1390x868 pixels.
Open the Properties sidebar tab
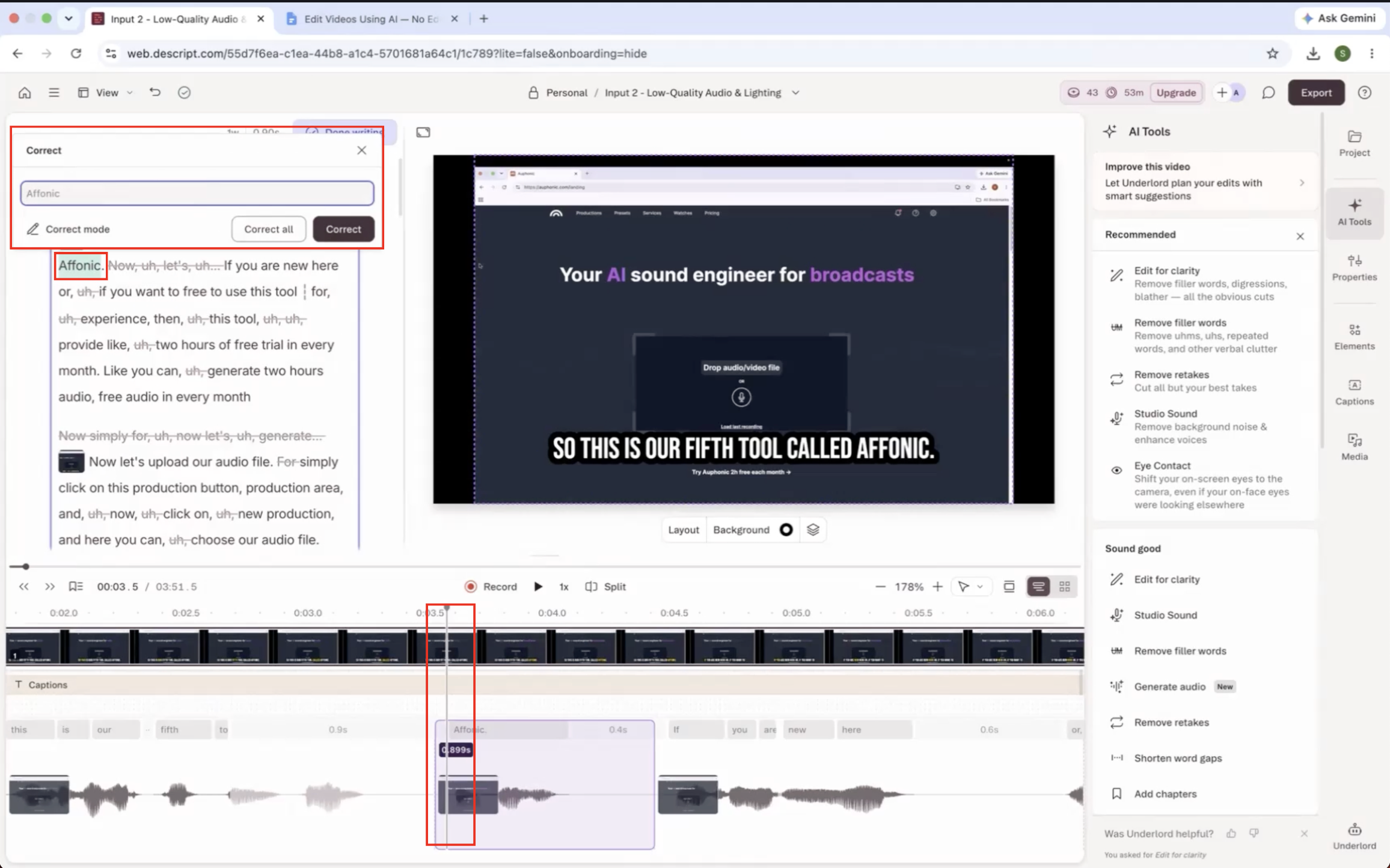[1354, 267]
